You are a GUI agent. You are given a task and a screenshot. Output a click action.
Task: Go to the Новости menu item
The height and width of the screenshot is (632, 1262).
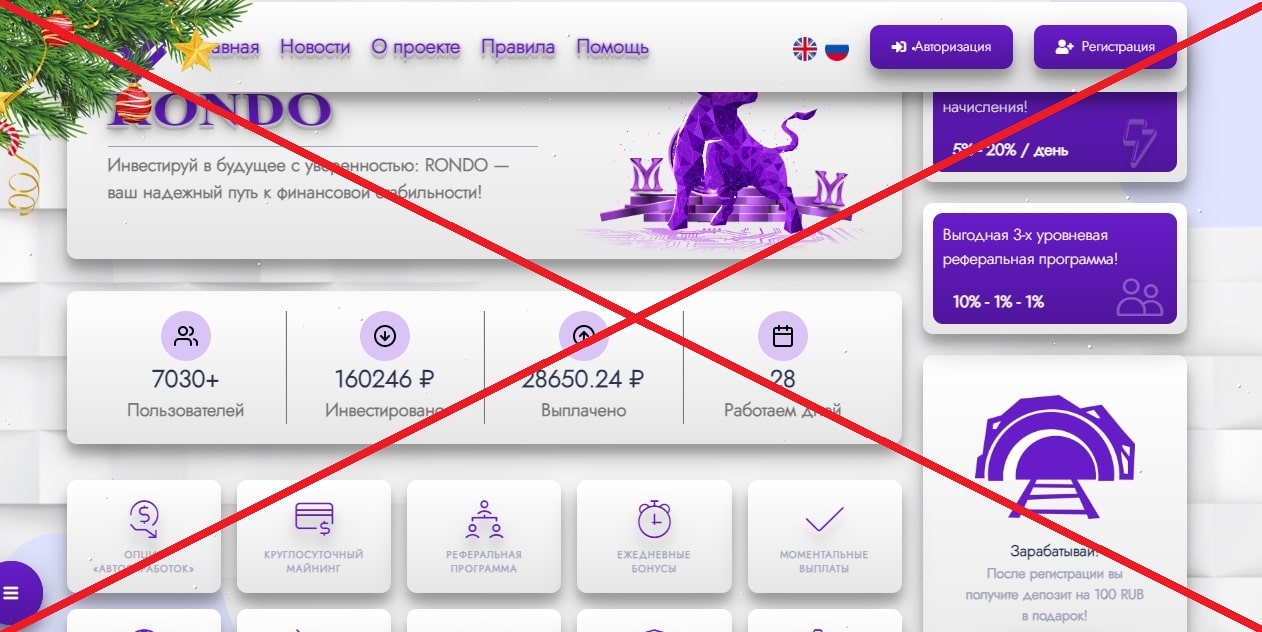point(315,47)
